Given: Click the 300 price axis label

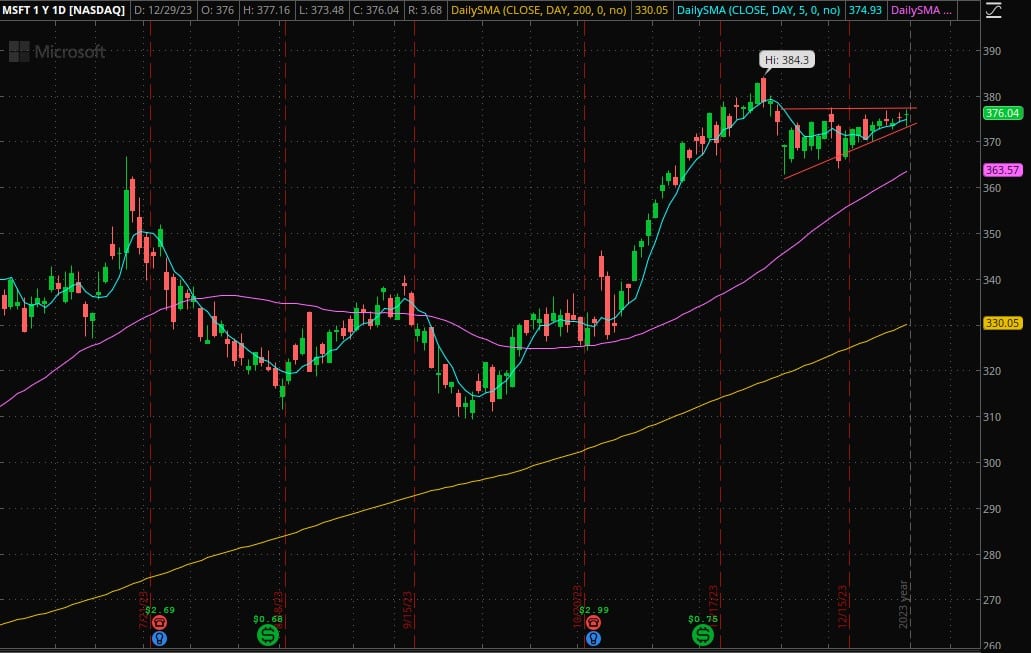Looking at the screenshot, I should click(992, 463).
